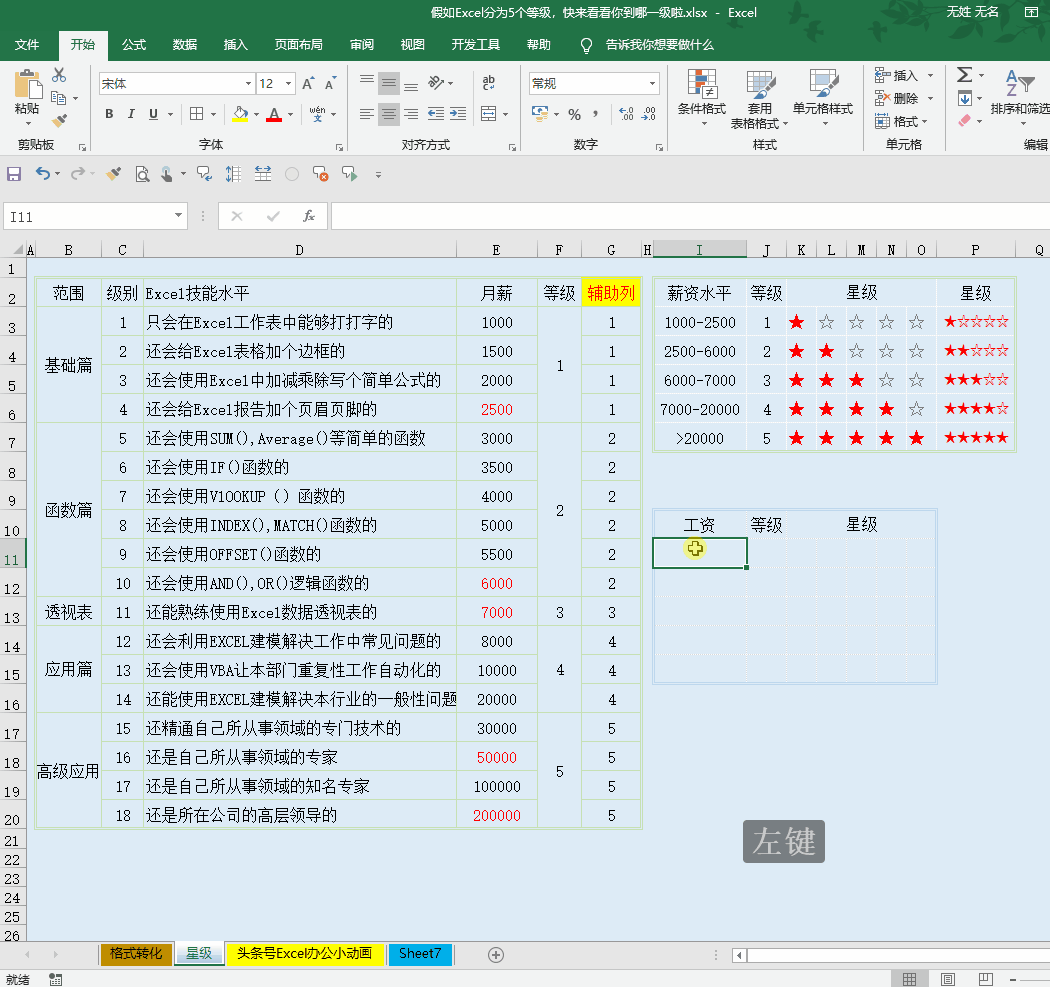Viewport: 1050px width, 987px height.
Task: Click the clear eraser icon in editing group
Action: click(964, 121)
